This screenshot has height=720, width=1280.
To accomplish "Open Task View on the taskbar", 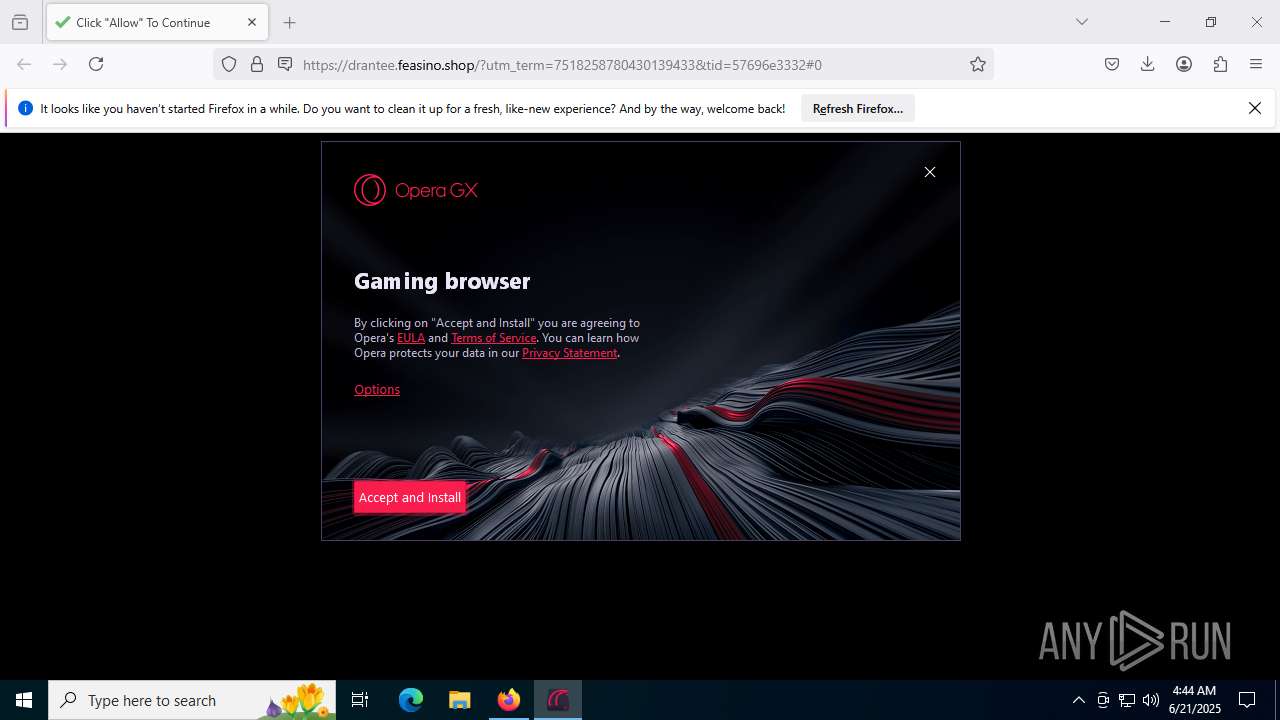I will 360,700.
